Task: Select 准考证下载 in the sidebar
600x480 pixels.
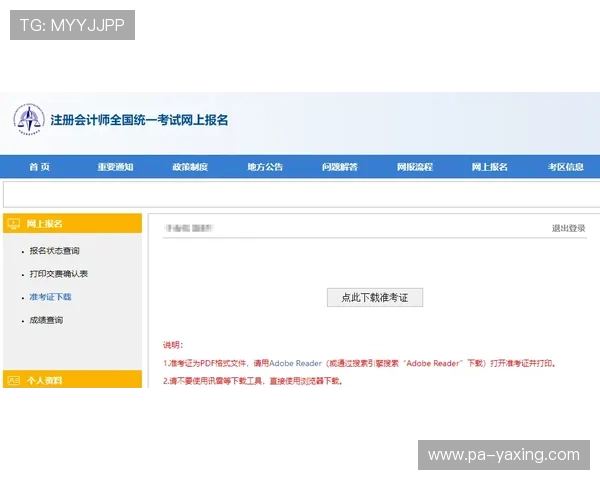Action: coord(50,297)
